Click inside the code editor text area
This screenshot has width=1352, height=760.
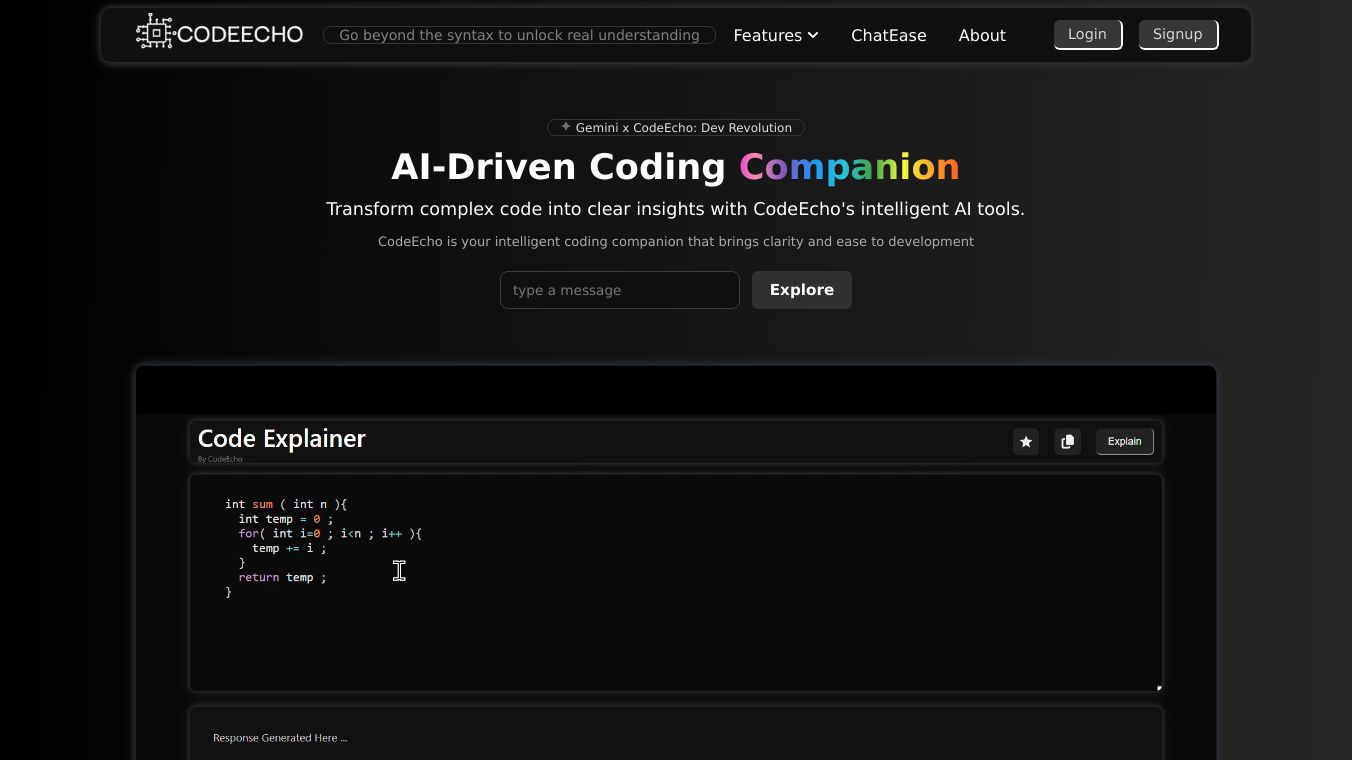[x=675, y=620]
